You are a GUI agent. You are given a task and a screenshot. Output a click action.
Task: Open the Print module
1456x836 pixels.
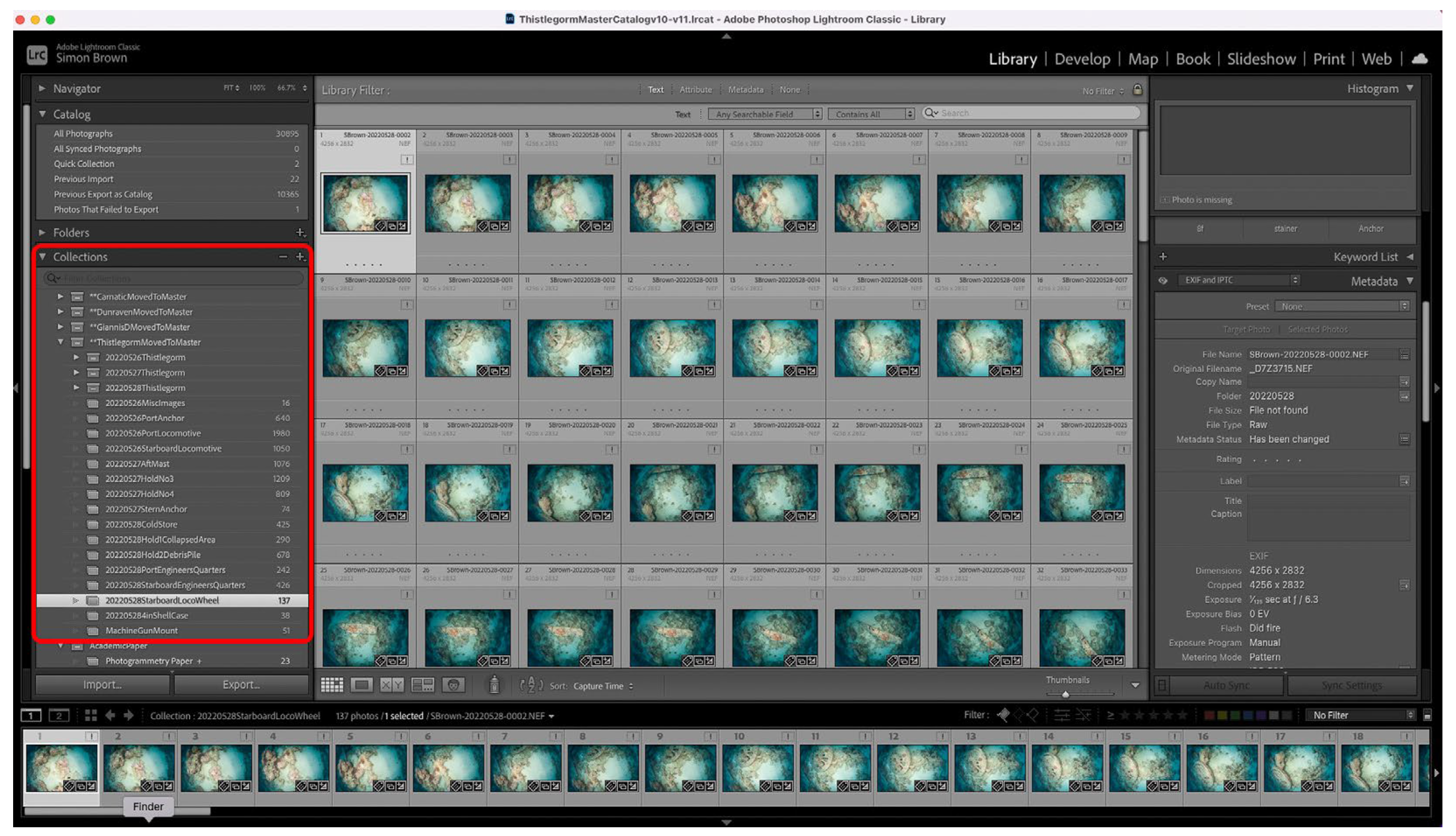1329,59
